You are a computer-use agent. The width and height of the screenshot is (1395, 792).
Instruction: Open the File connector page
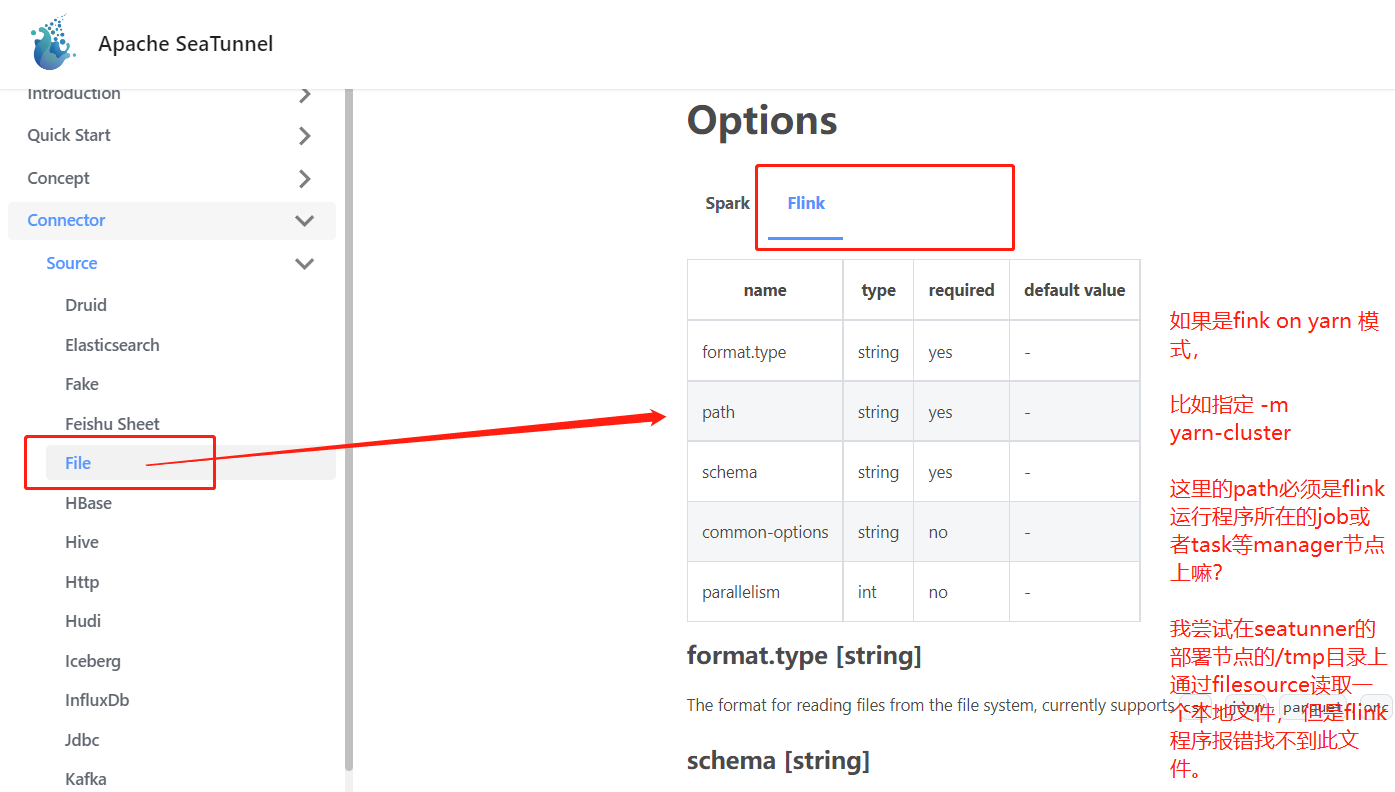click(x=77, y=462)
